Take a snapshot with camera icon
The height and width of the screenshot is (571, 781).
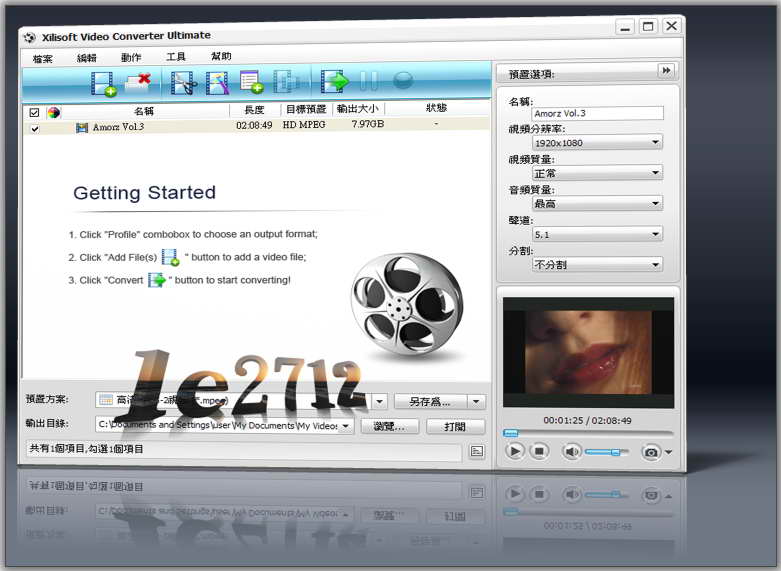[x=651, y=452]
